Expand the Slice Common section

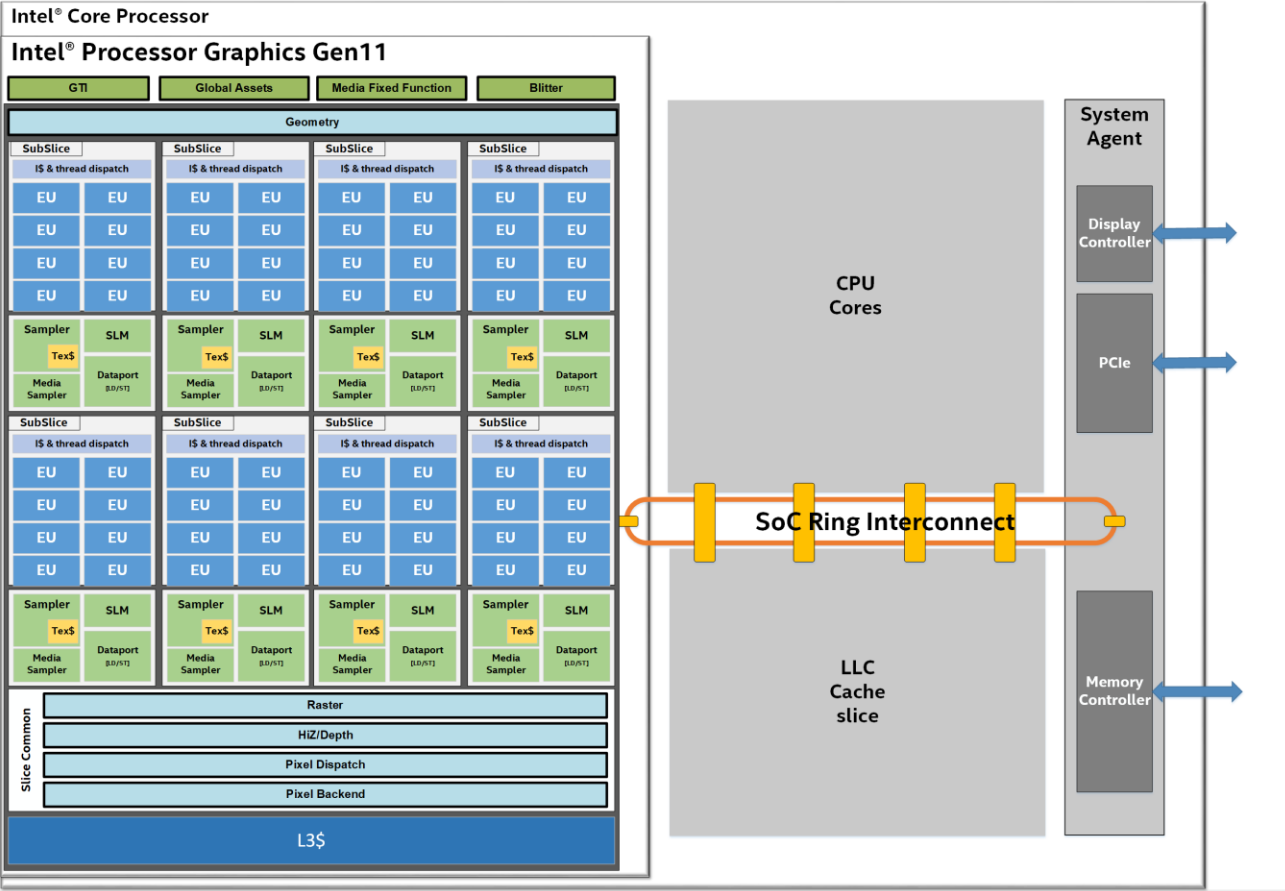25,749
